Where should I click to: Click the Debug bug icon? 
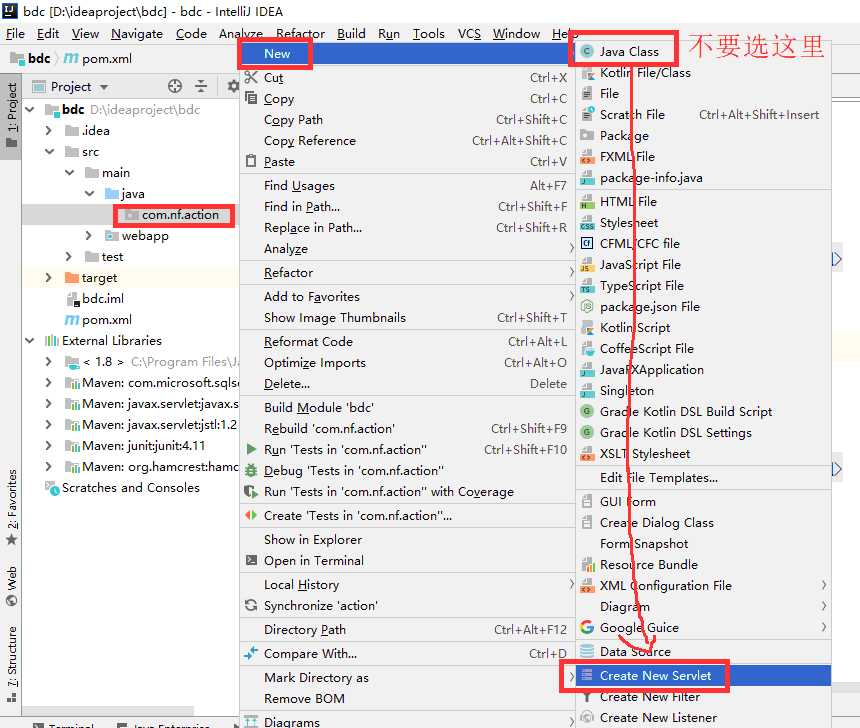point(251,470)
